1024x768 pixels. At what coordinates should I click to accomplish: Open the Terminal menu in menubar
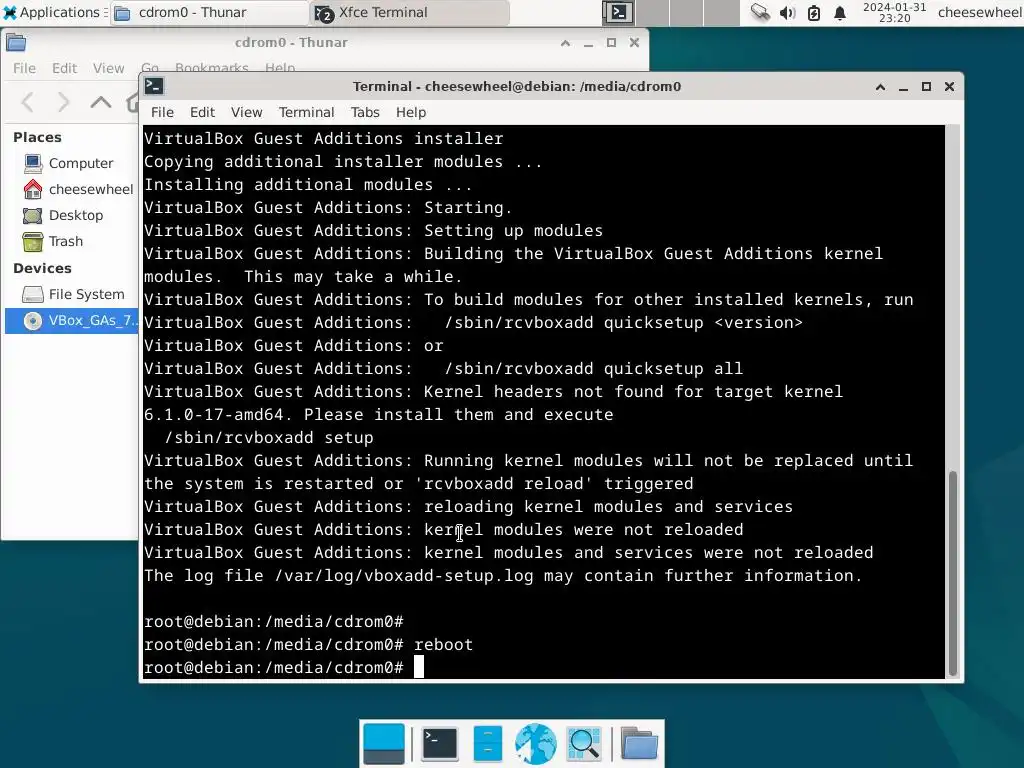306,112
